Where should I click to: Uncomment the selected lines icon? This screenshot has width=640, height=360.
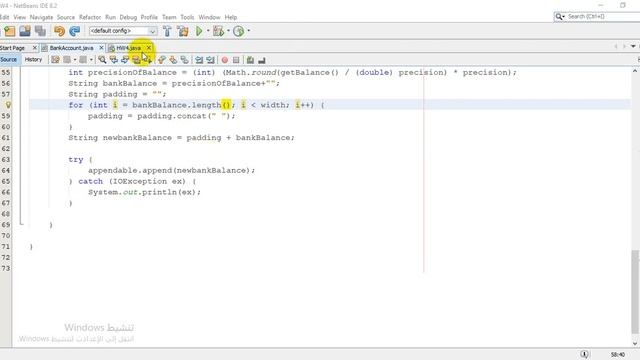coord(262,60)
